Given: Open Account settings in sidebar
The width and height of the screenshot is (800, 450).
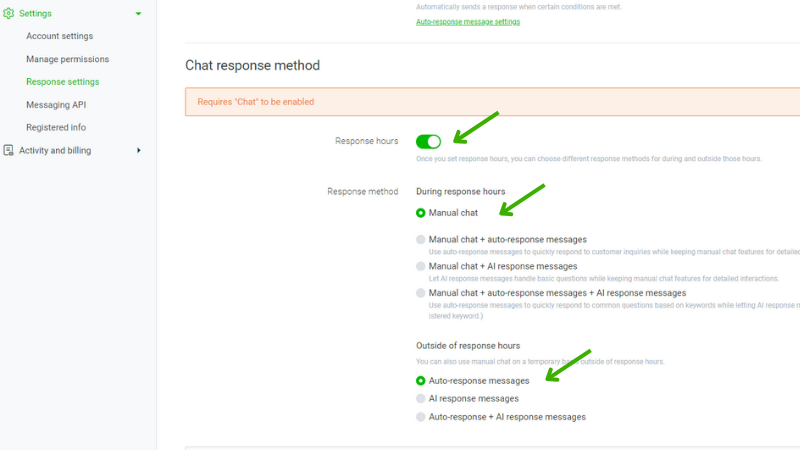Looking at the screenshot, I should coord(60,36).
